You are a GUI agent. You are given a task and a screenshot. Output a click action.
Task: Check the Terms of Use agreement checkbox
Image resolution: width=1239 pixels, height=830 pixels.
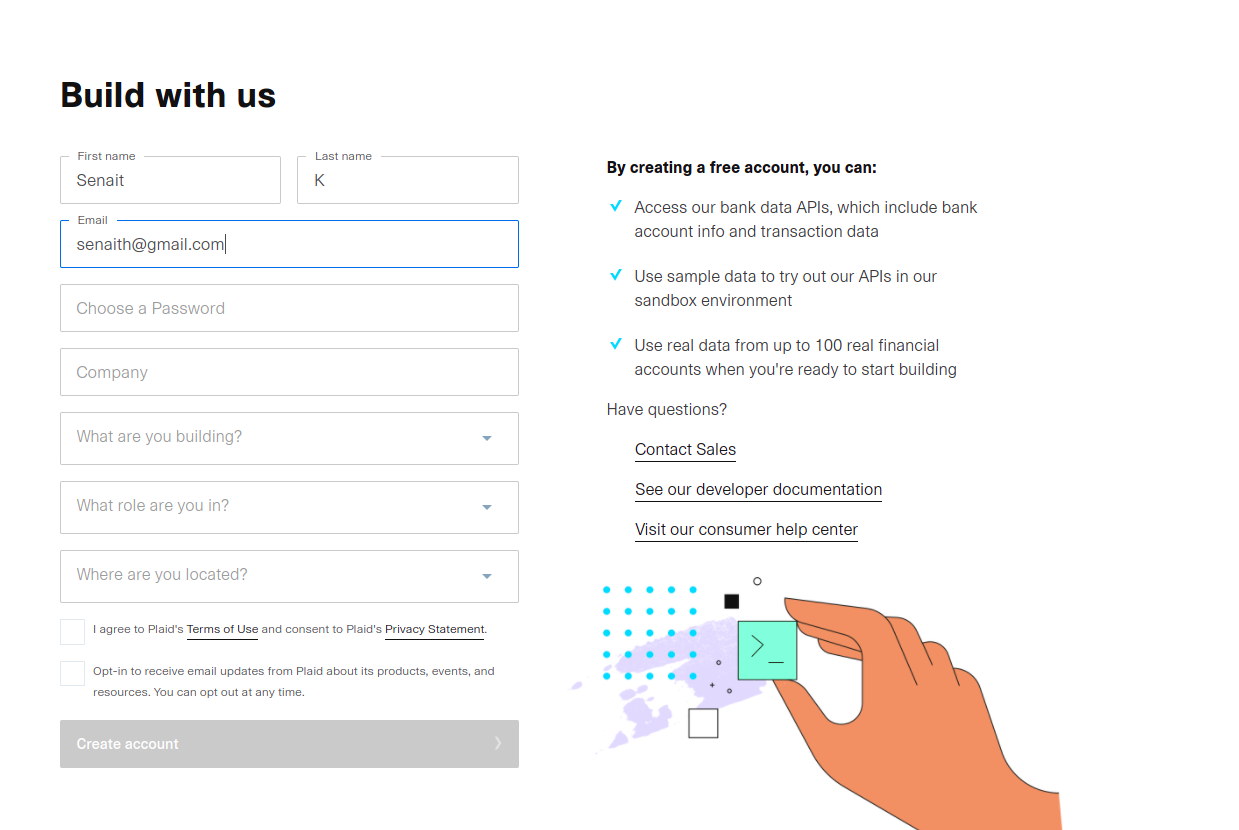click(71, 631)
